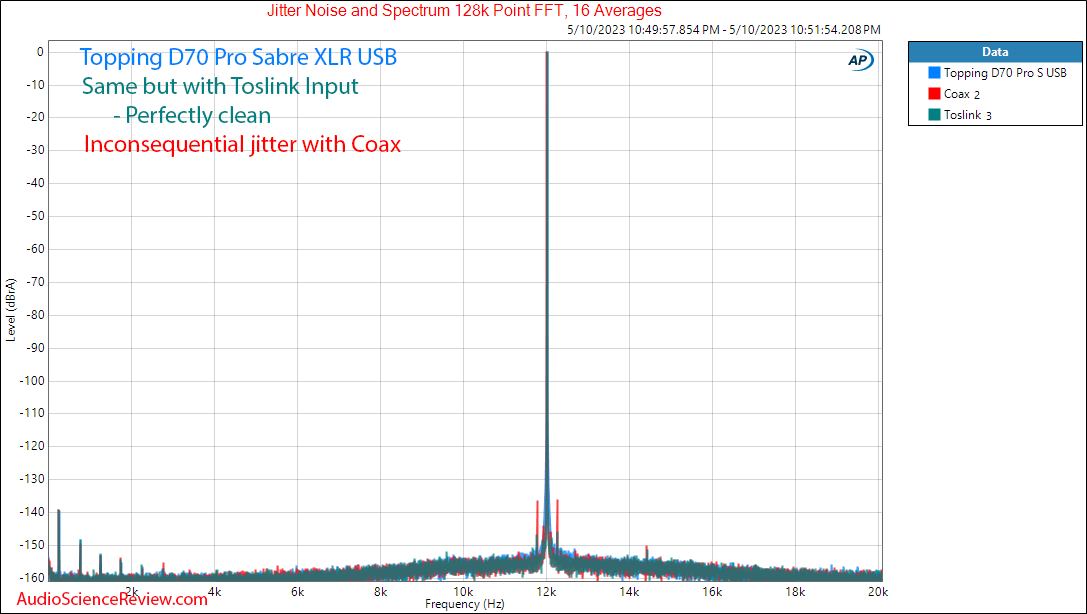1087x614 pixels.
Task: Click the x-axis tick label '10k'
Action: point(464,592)
